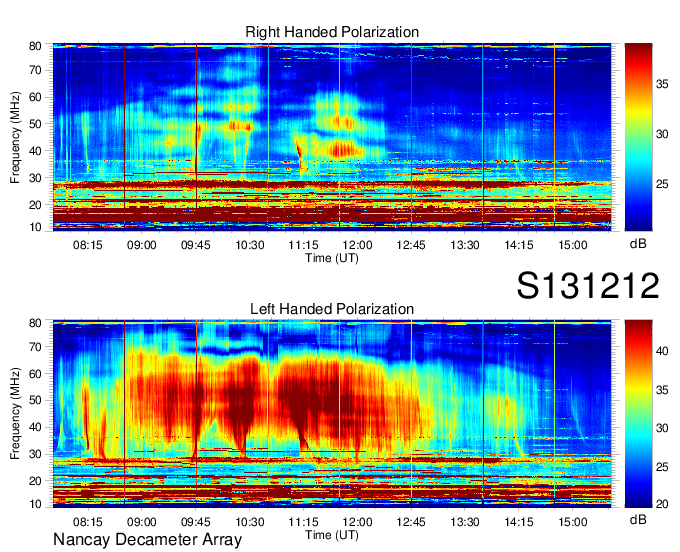Click 09:45 tick on left-handed plot time axis
Screen dimensions: 680x552
click(196, 521)
